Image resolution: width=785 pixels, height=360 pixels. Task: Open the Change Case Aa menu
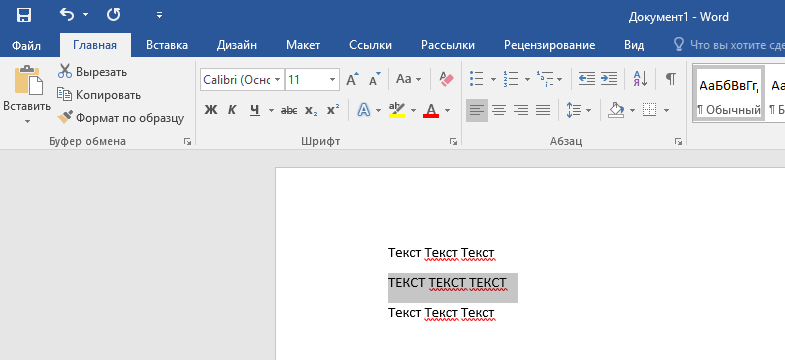point(409,79)
